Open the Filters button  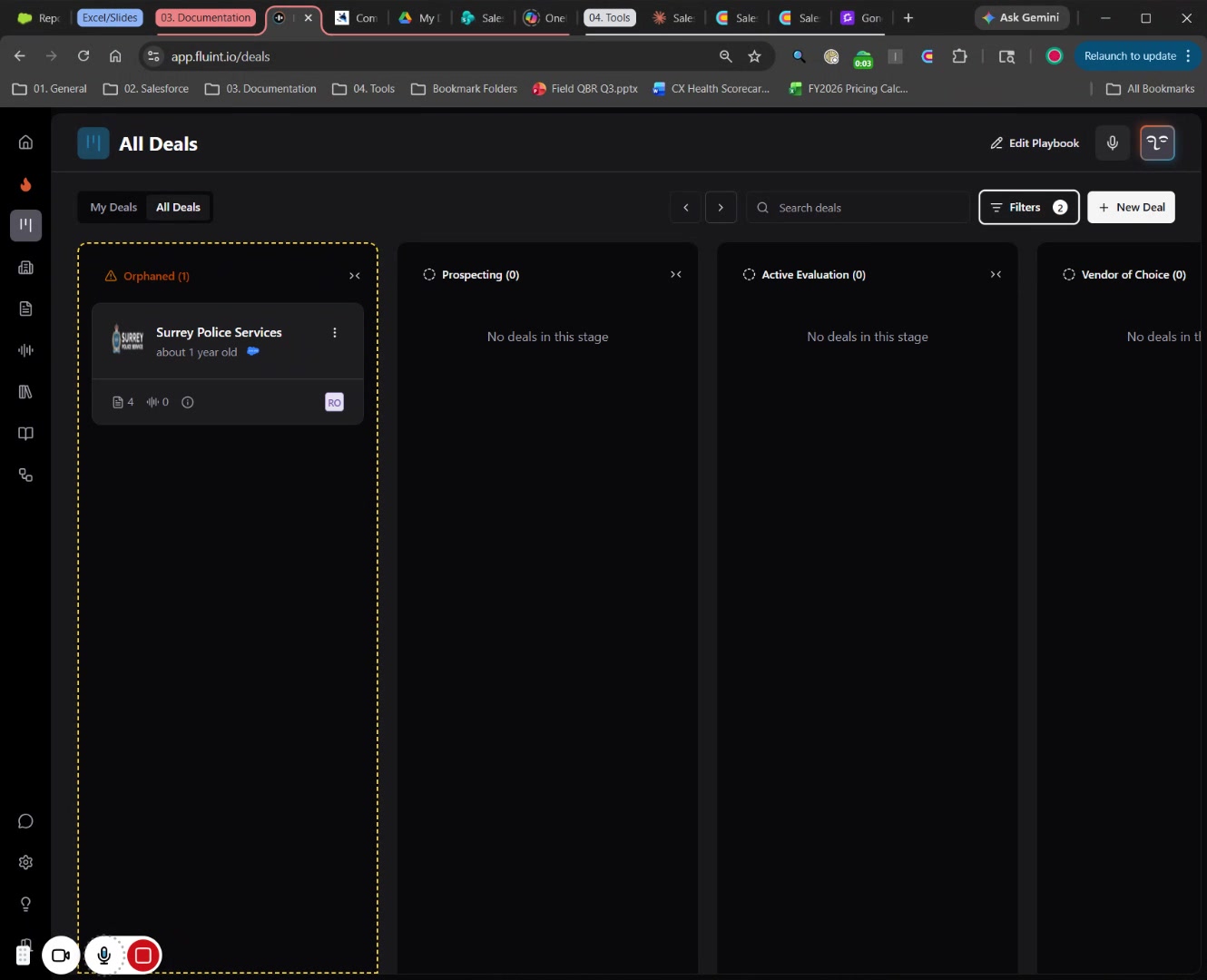click(x=1028, y=208)
